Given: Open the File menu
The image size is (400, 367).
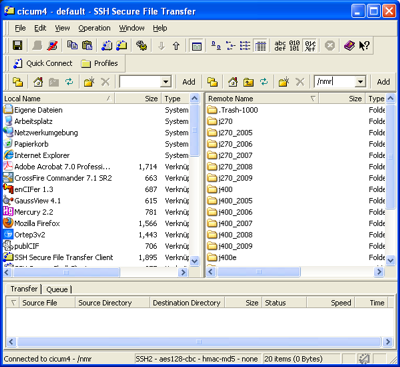Looking at the screenshot, I should pyautogui.click(x=20, y=28).
